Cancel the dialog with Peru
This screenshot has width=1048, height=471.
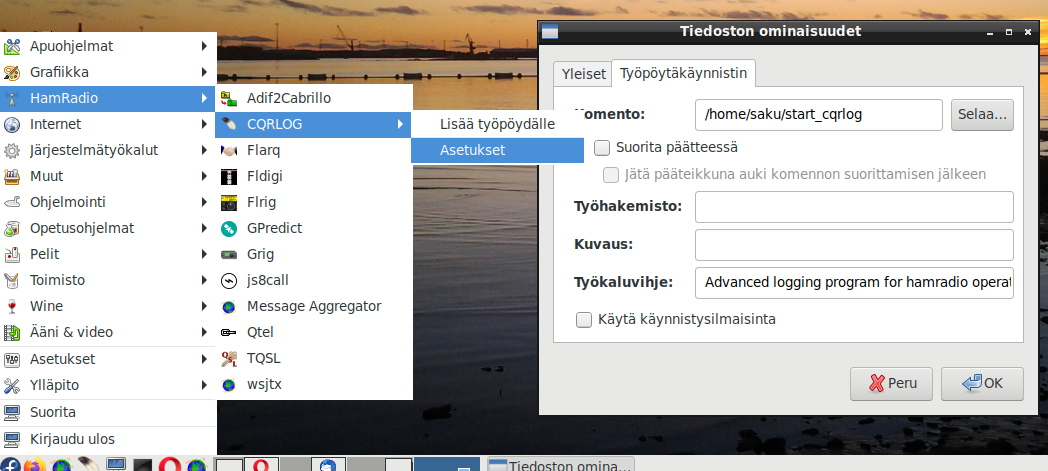(x=892, y=383)
